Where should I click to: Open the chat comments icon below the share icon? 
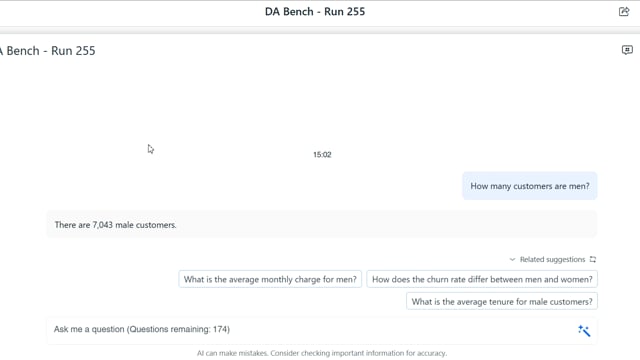coord(627,50)
